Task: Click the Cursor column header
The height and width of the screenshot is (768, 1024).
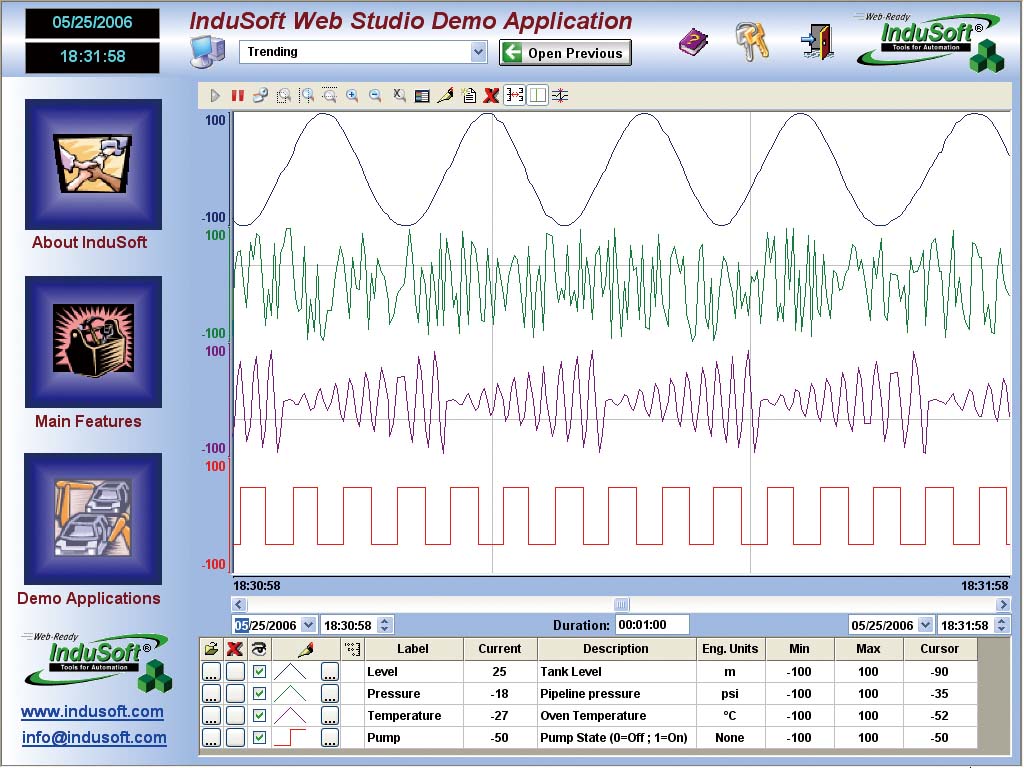Action: click(940, 648)
